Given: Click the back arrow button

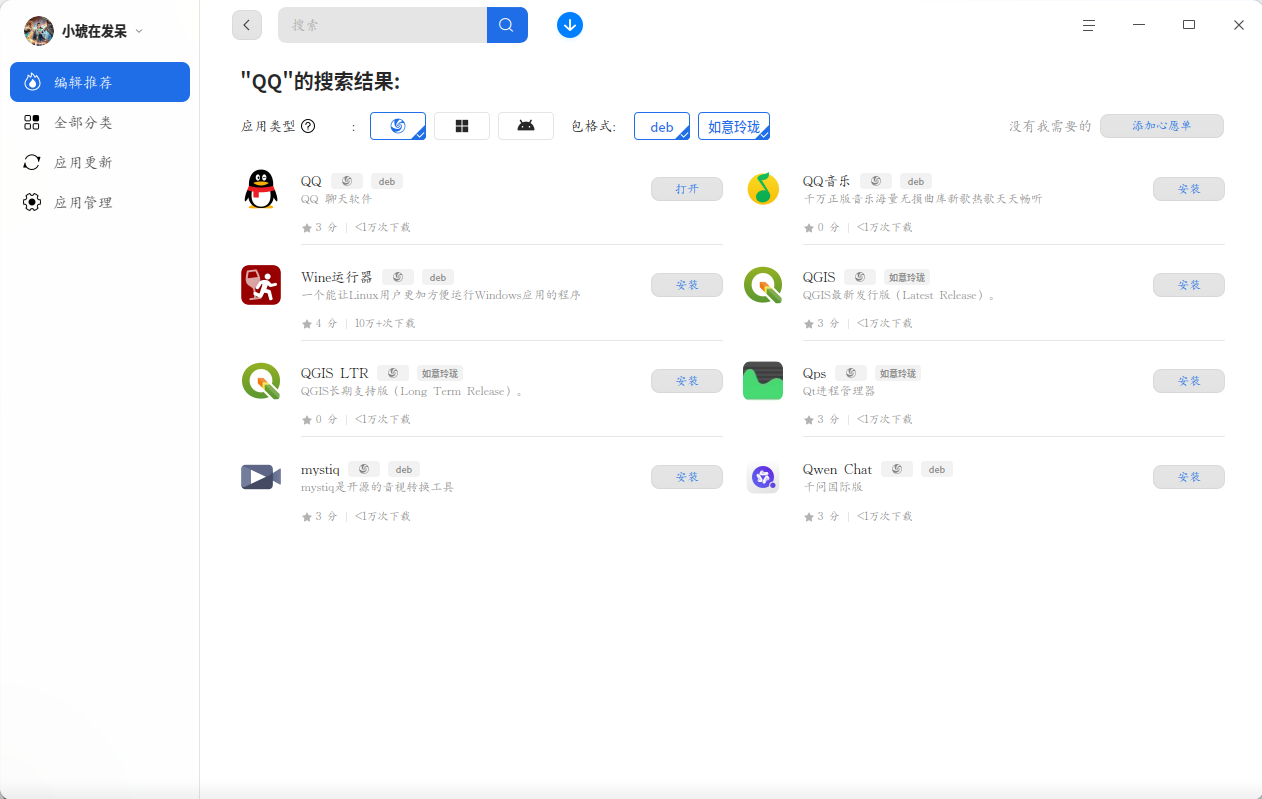Looking at the screenshot, I should (x=247, y=25).
